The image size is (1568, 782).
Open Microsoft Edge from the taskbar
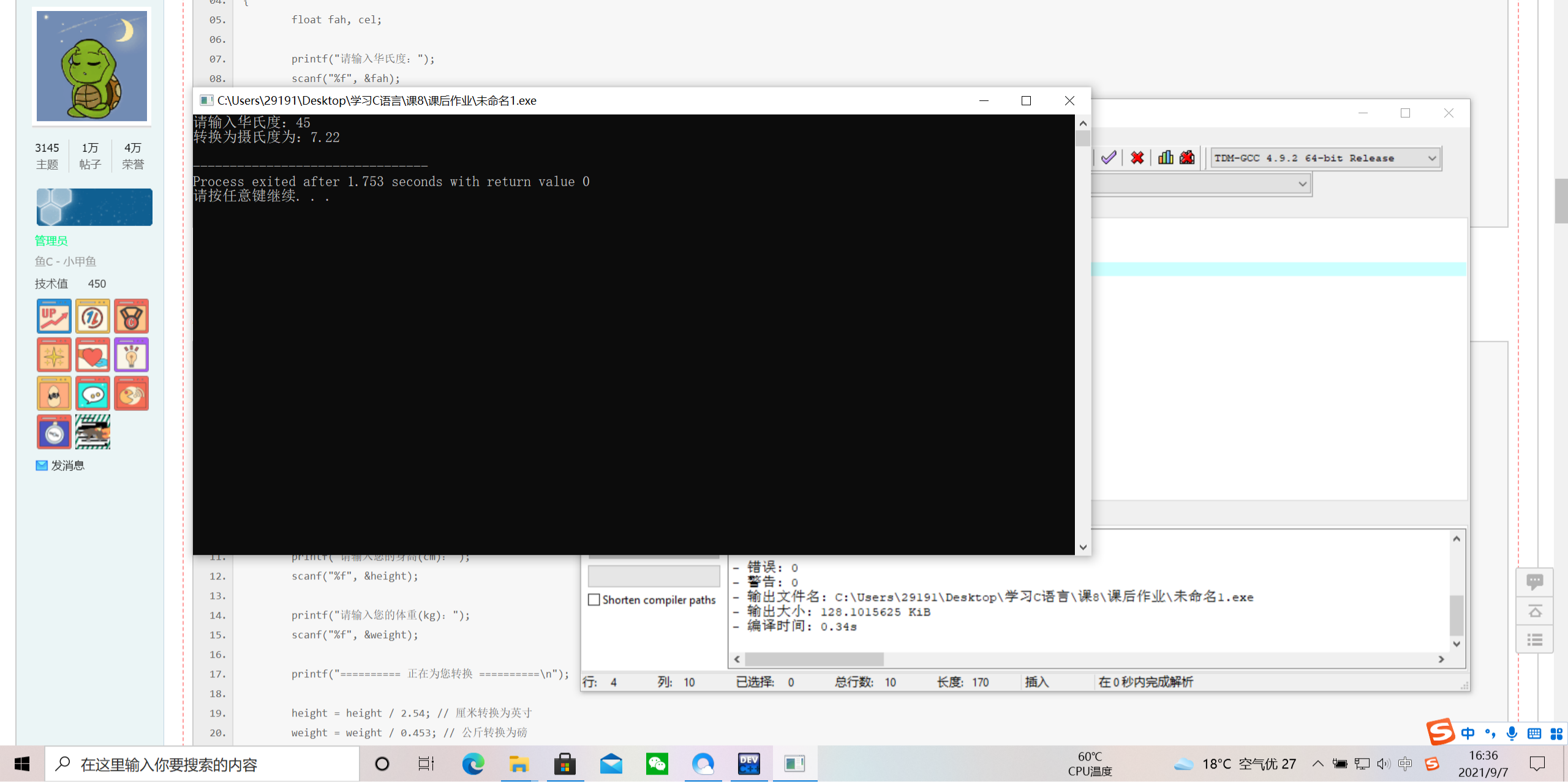(473, 764)
